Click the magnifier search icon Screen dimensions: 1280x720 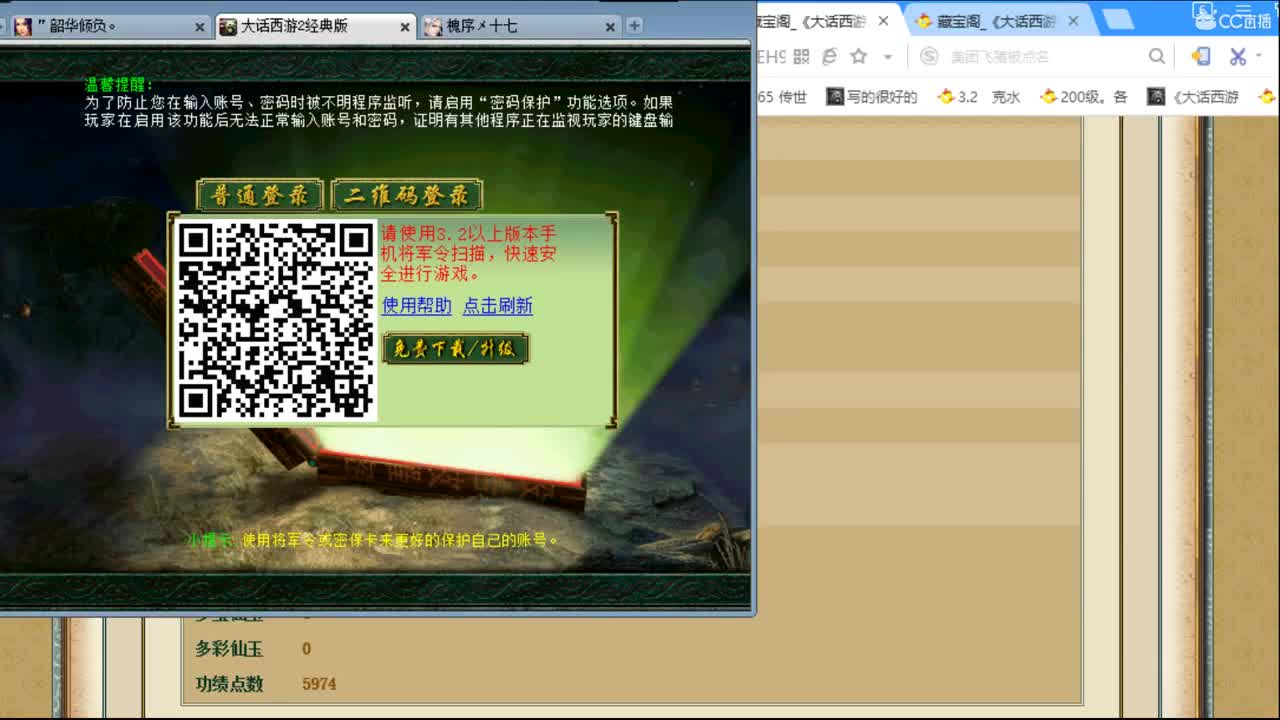pos(1157,57)
